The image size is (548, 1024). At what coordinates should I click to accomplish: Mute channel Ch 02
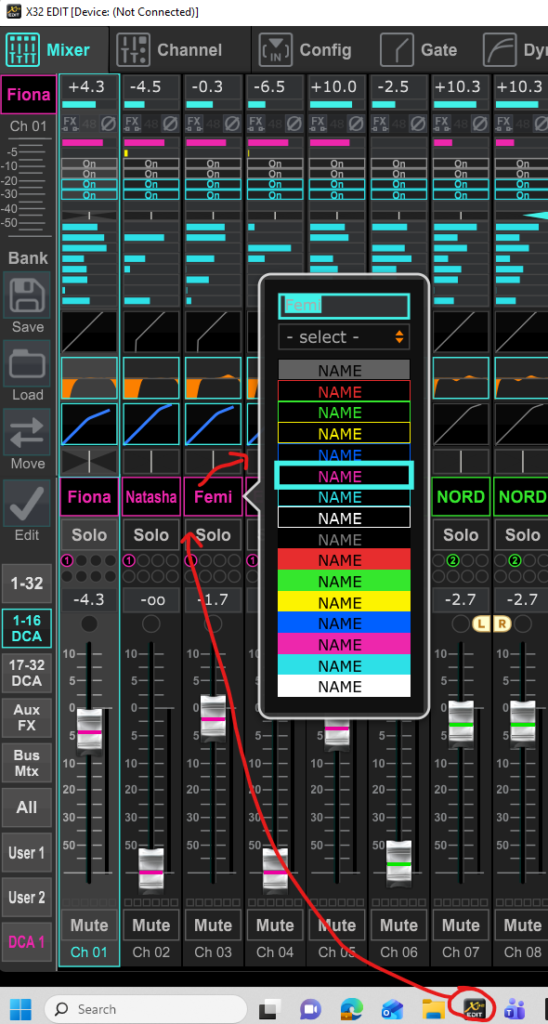click(152, 925)
